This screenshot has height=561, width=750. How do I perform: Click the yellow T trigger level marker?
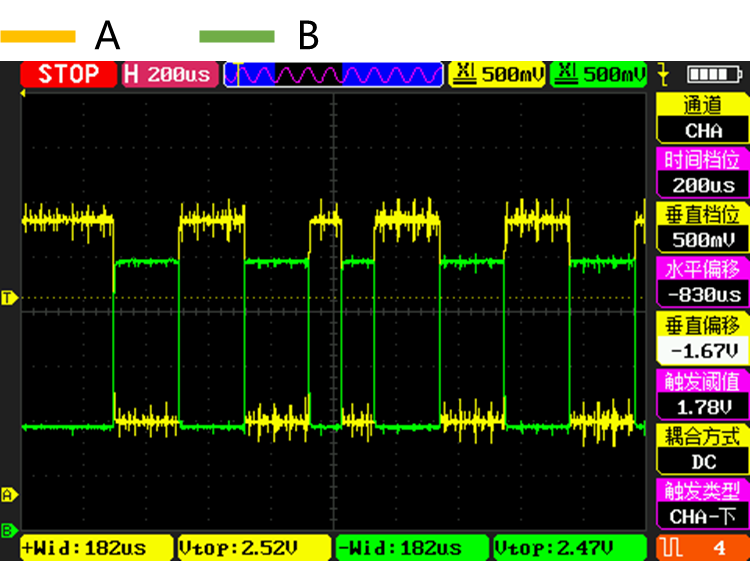coord(9,298)
